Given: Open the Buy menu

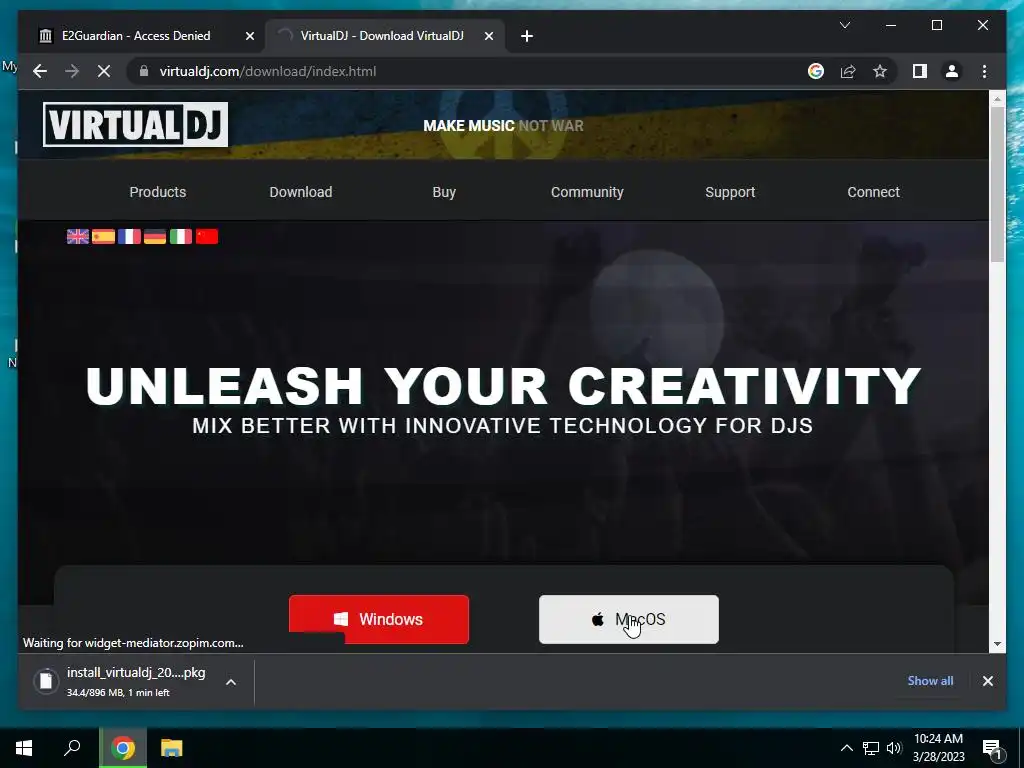Looking at the screenshot, I should [443, 192].
